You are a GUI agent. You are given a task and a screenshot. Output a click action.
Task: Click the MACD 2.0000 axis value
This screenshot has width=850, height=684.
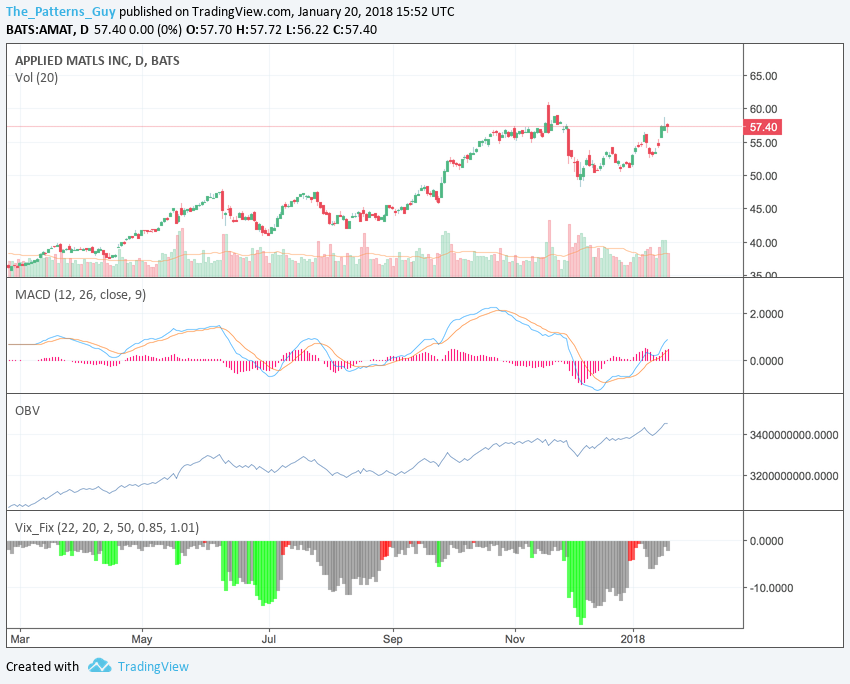pos(767,314)
